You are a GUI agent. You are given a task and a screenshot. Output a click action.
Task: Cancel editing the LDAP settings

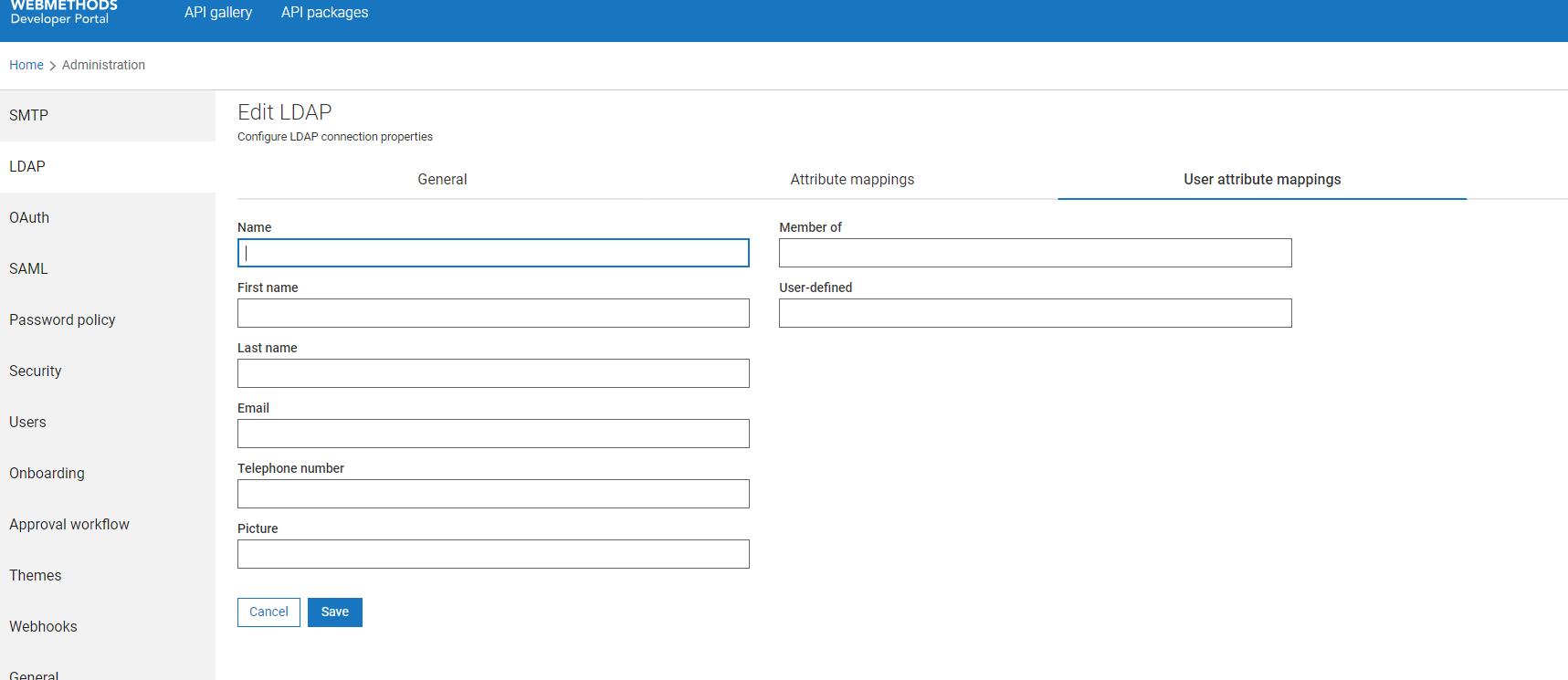tap(268, 612)
